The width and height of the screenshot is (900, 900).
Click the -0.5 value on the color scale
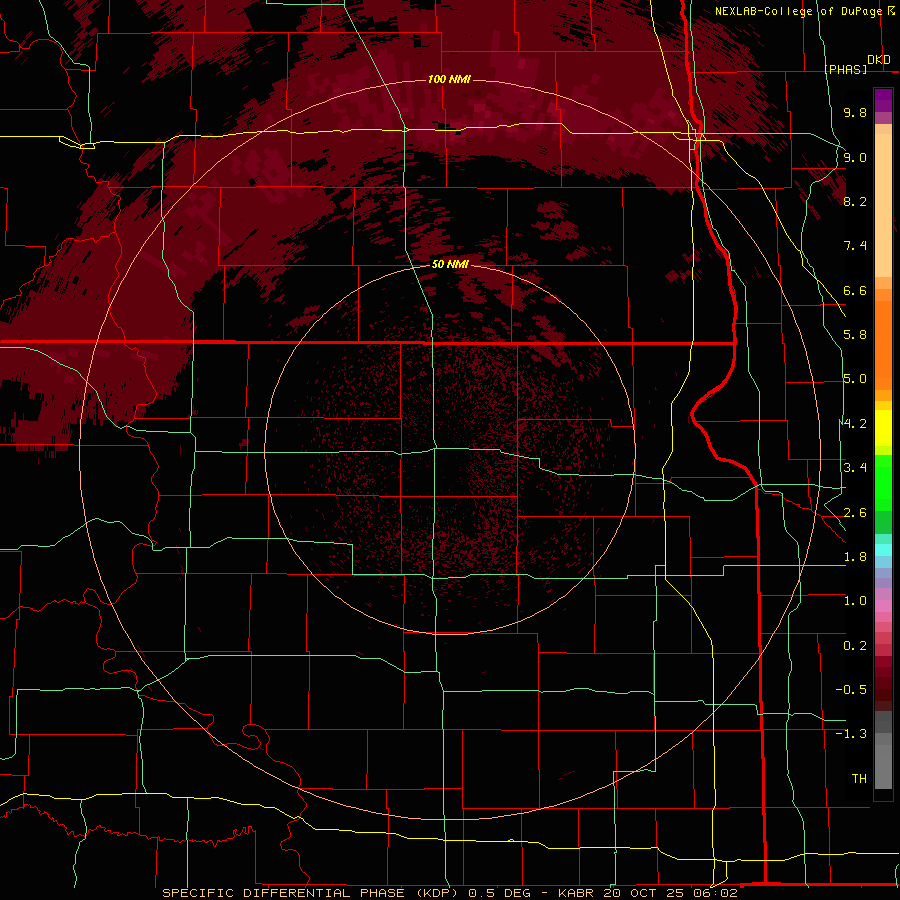(851, 690)
